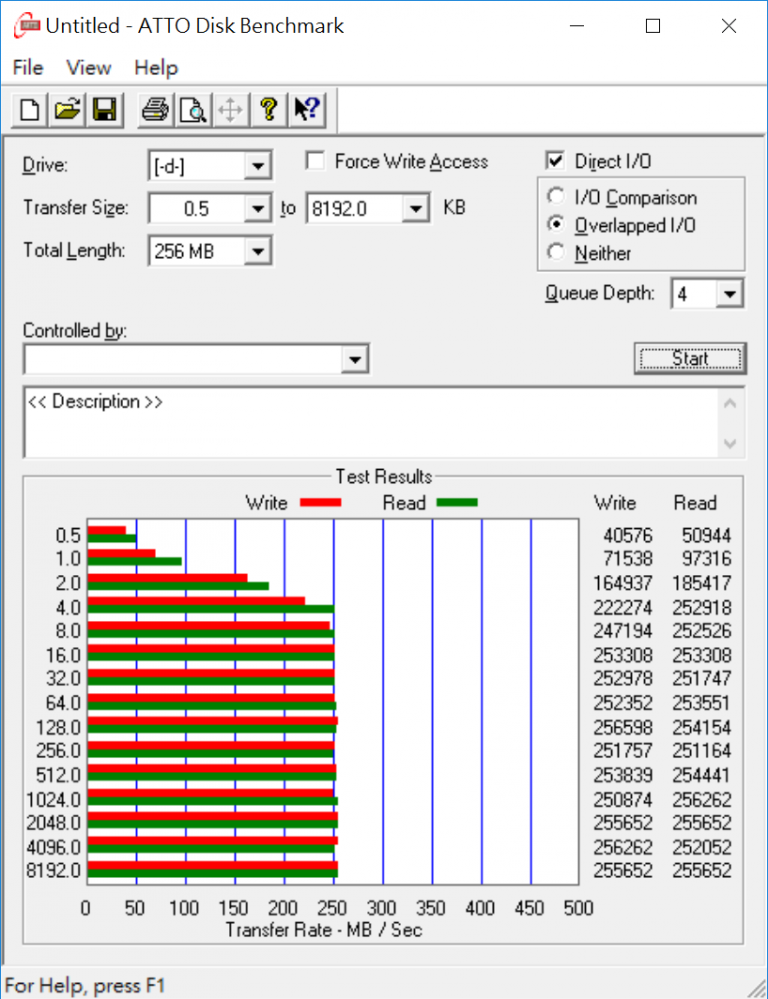768x999 pixels.
Task: Open Print Preview toolbar icon
Action: (x=192, y=110)
